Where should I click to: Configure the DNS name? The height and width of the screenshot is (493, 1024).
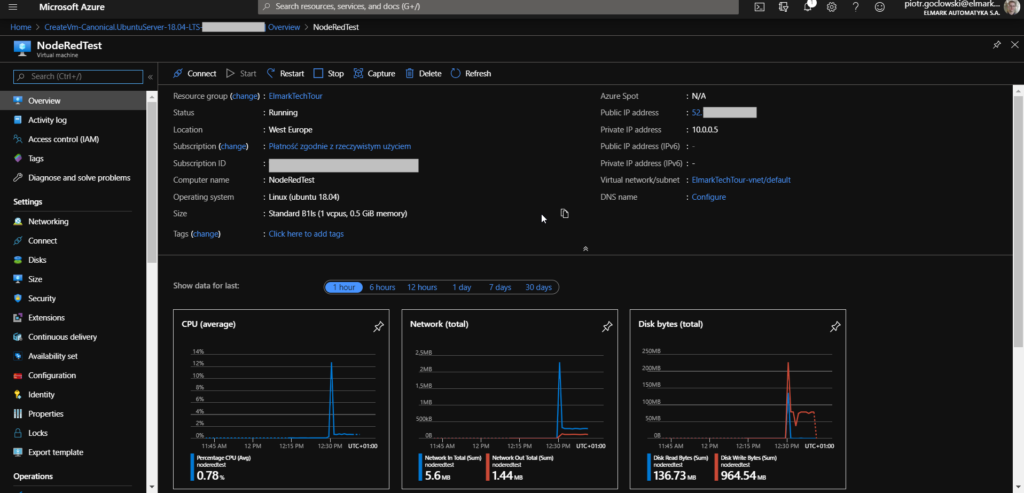709,197
